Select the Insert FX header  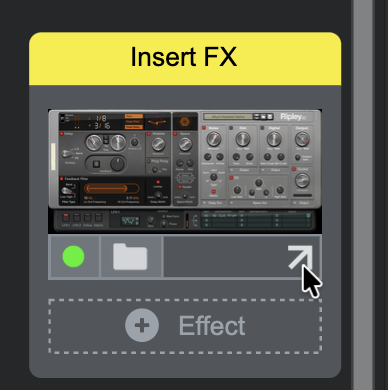coord(185,59)
